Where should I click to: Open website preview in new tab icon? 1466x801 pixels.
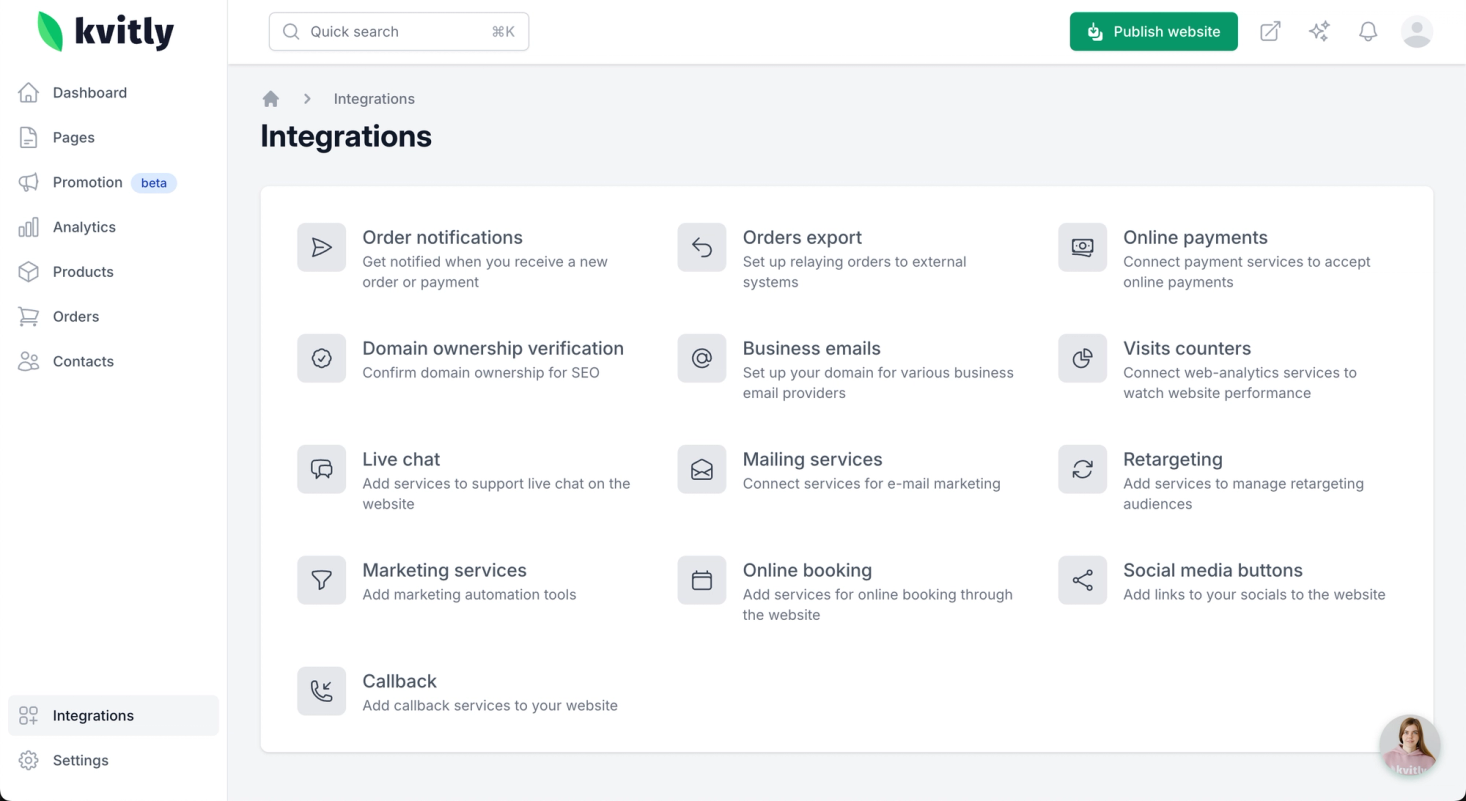1270,32
